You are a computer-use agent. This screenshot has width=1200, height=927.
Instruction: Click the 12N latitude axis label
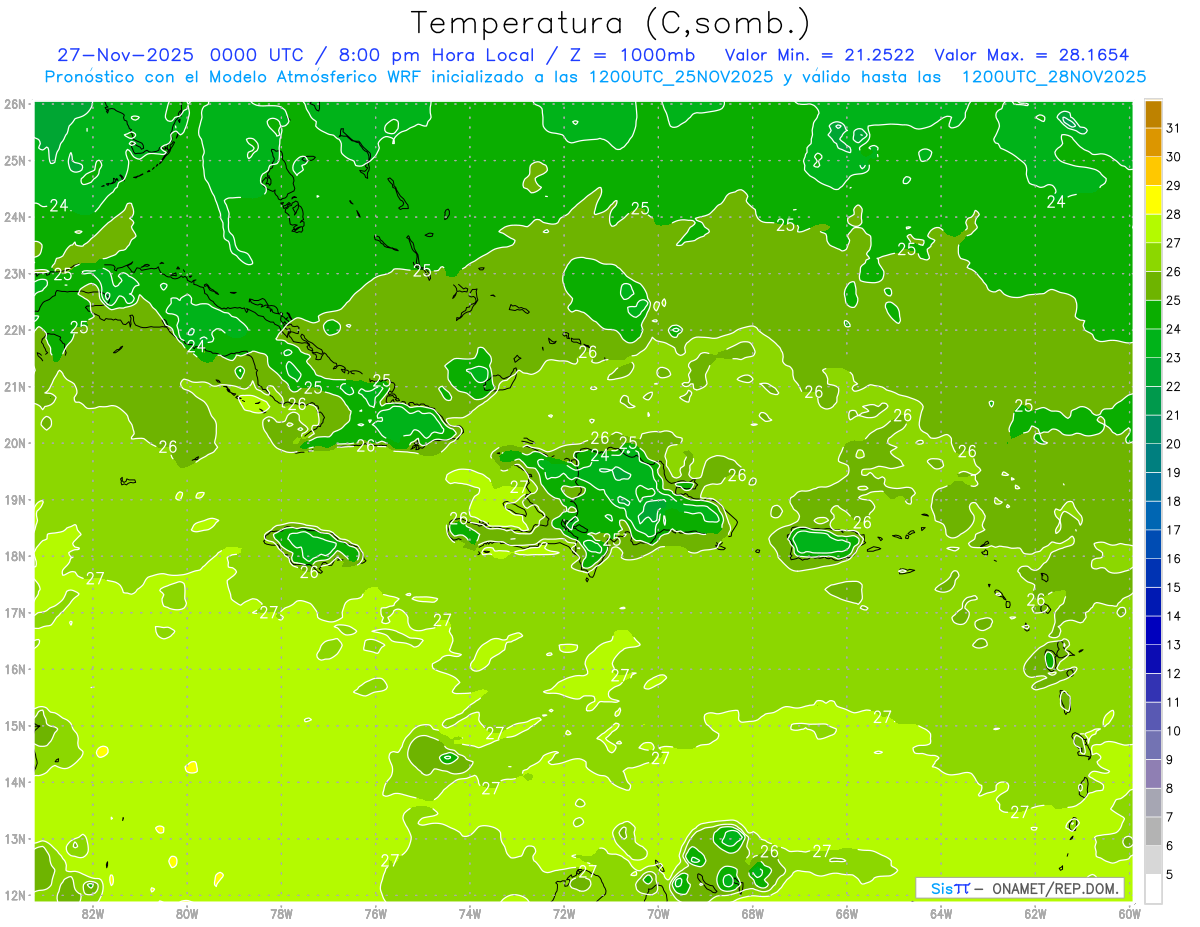tap(15, 895)
